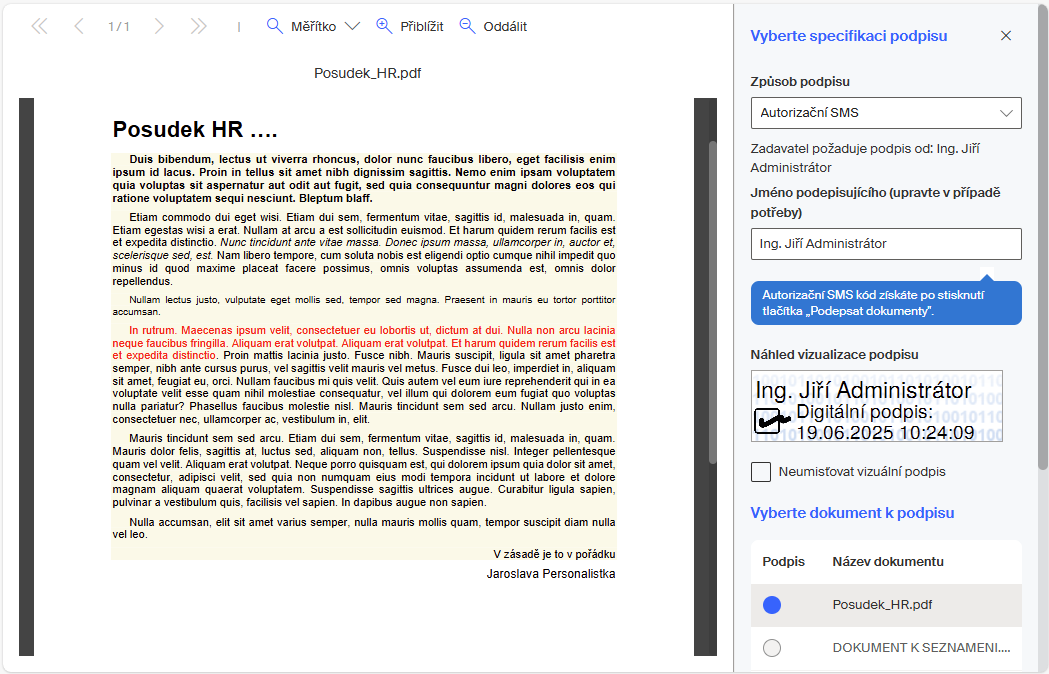Screen dimensions: 1049x674
Task: Click the Přiblížit zoom in label
Action: [421, 27]
